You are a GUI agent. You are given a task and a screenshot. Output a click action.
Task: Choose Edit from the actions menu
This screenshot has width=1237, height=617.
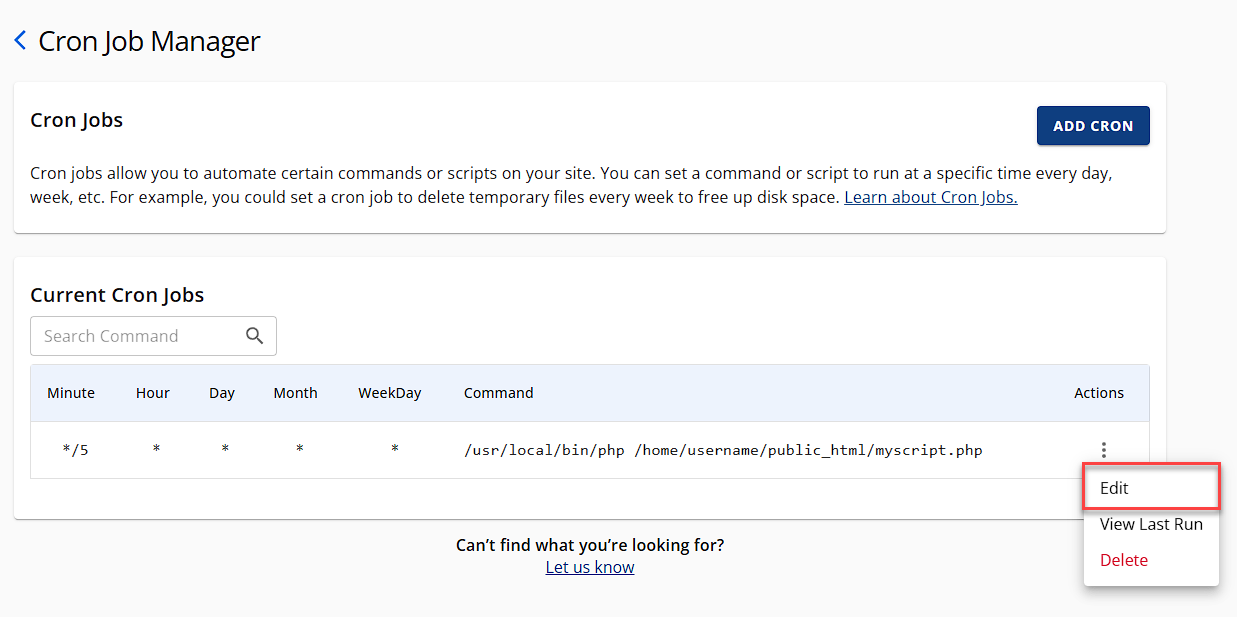click(1114, 488)
